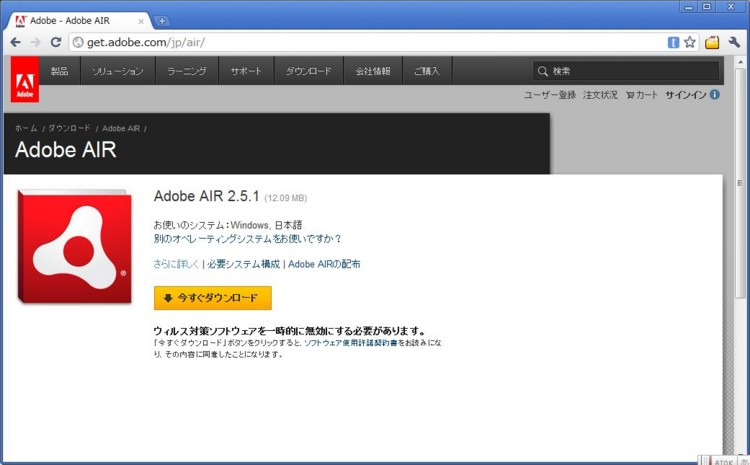Open the yellow folder extension icon
The height and width of the screenshot is (465, 750).
tap(712, 42)
